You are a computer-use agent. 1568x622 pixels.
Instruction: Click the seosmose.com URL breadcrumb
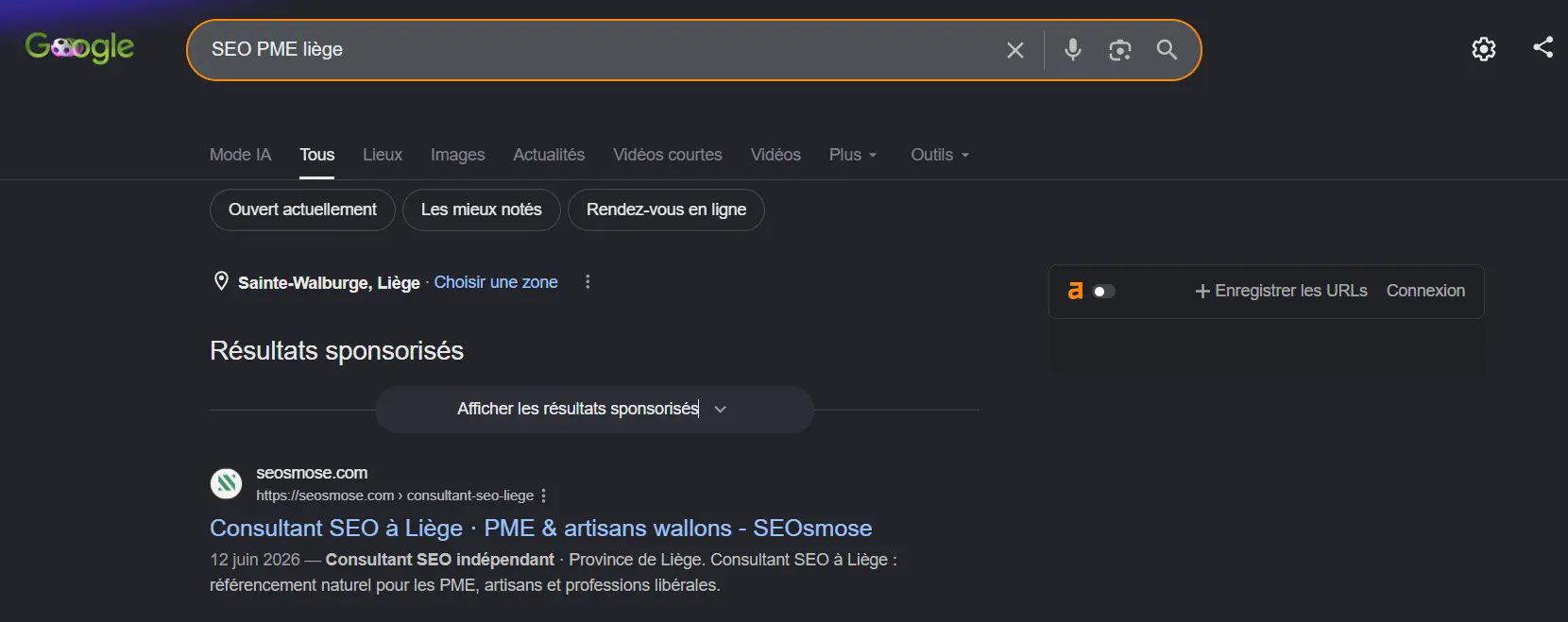[395, 496]
